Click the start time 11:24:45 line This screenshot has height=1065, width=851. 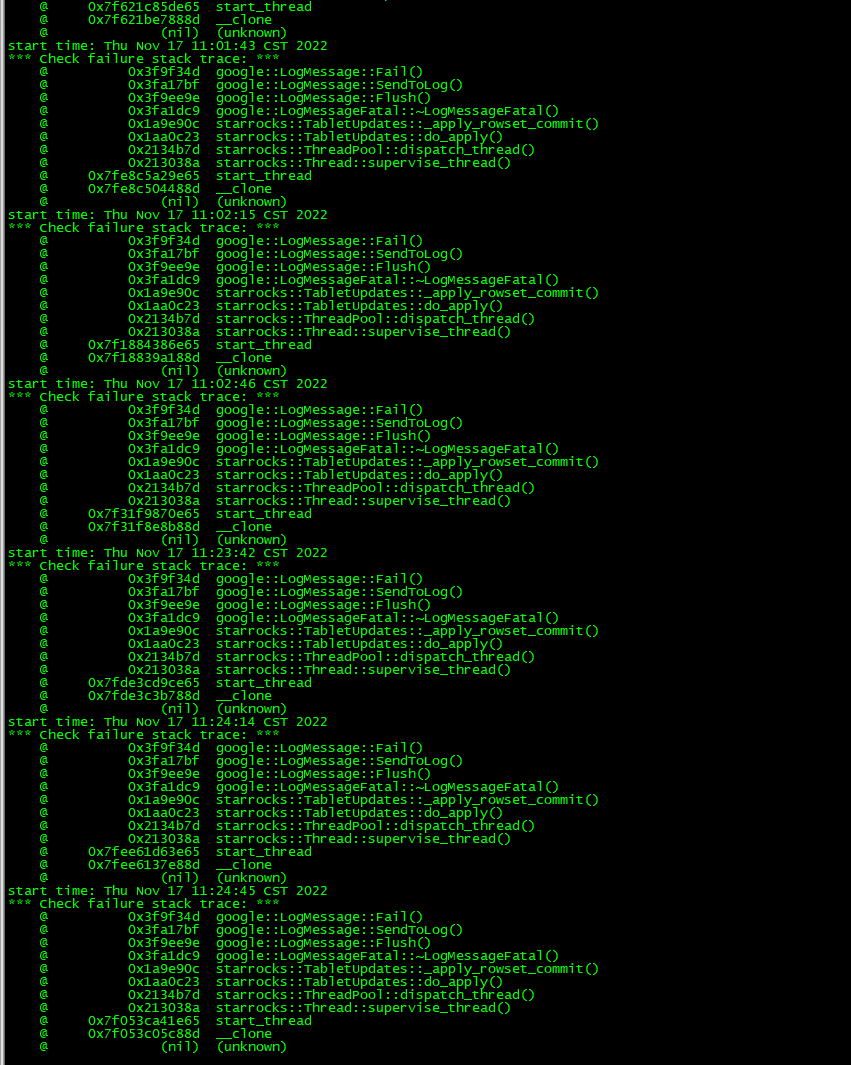click(168, 892)
